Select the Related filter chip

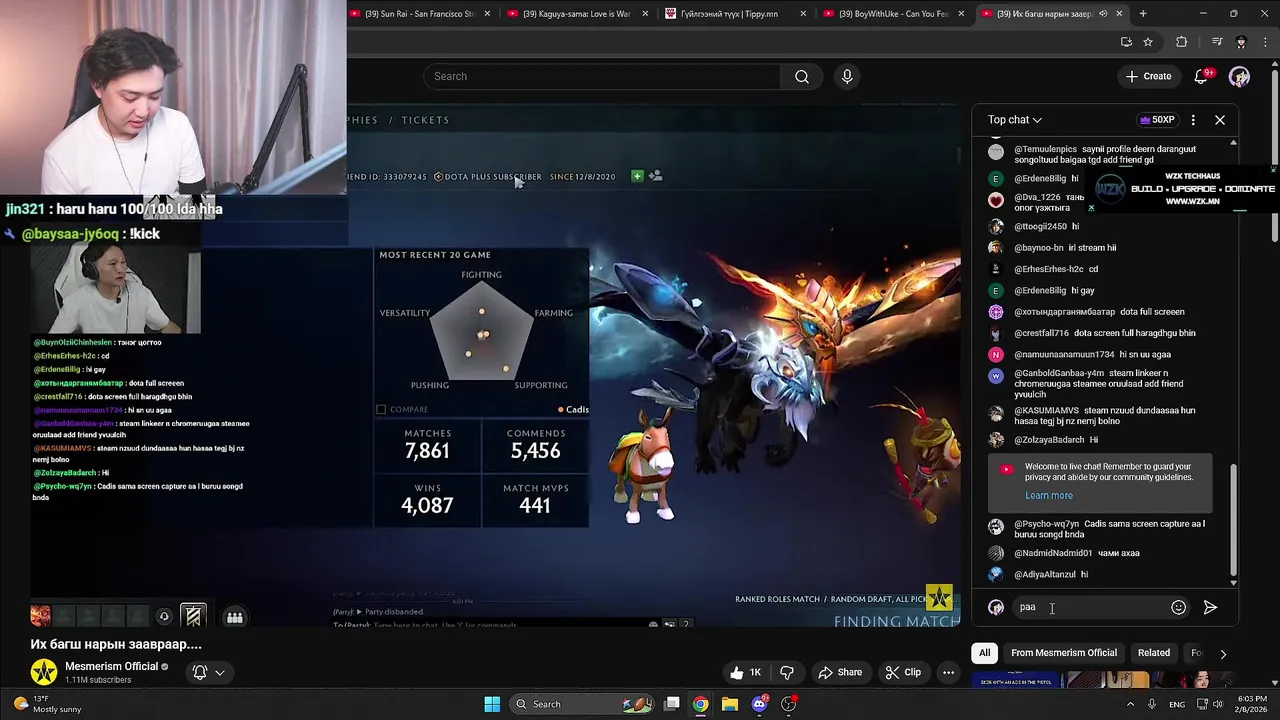[x=1153, y=653]
